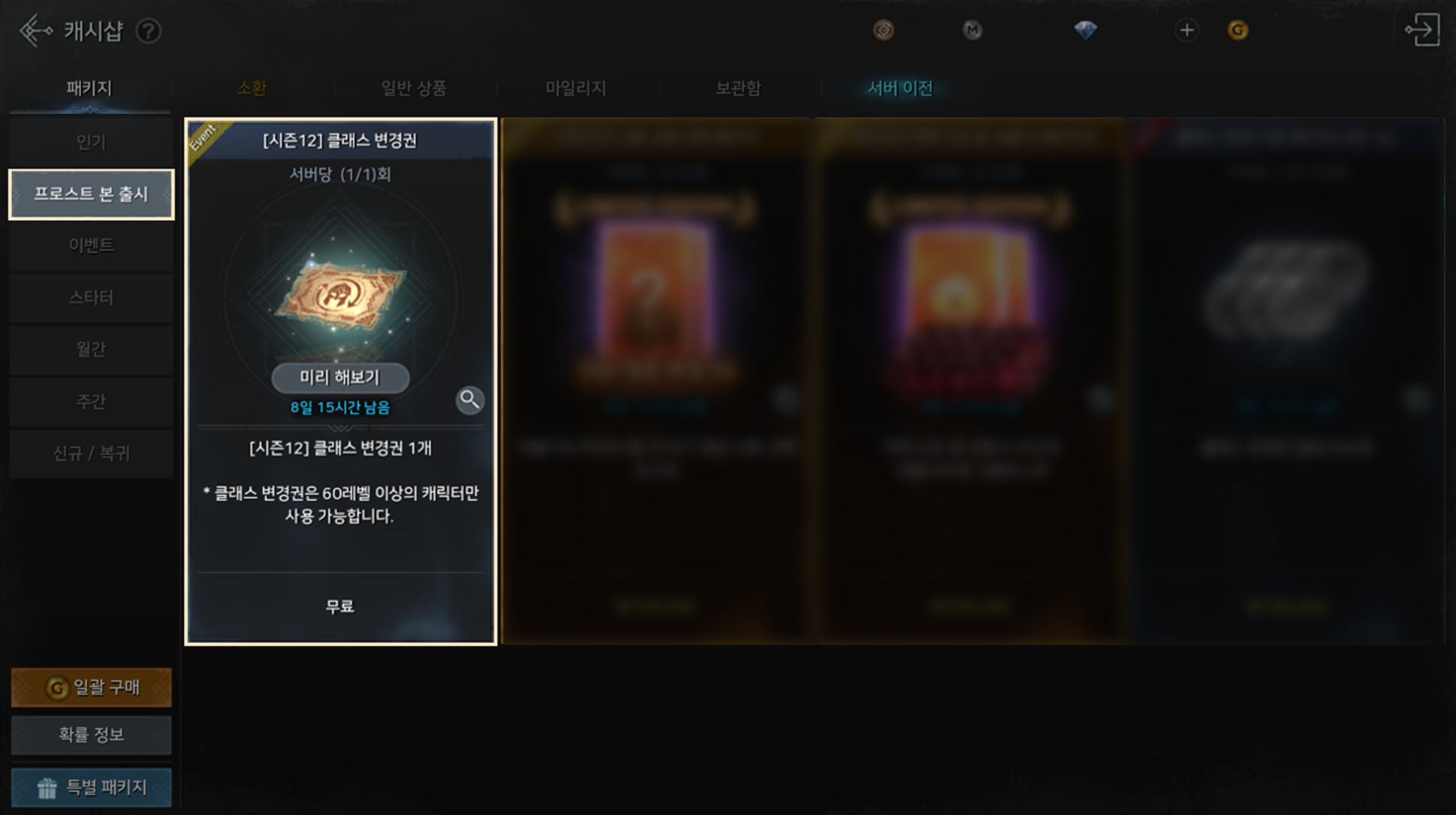Select the 이벤트 sidebar category
This screenshot has width=1456, height=815.
coord(91,245)
